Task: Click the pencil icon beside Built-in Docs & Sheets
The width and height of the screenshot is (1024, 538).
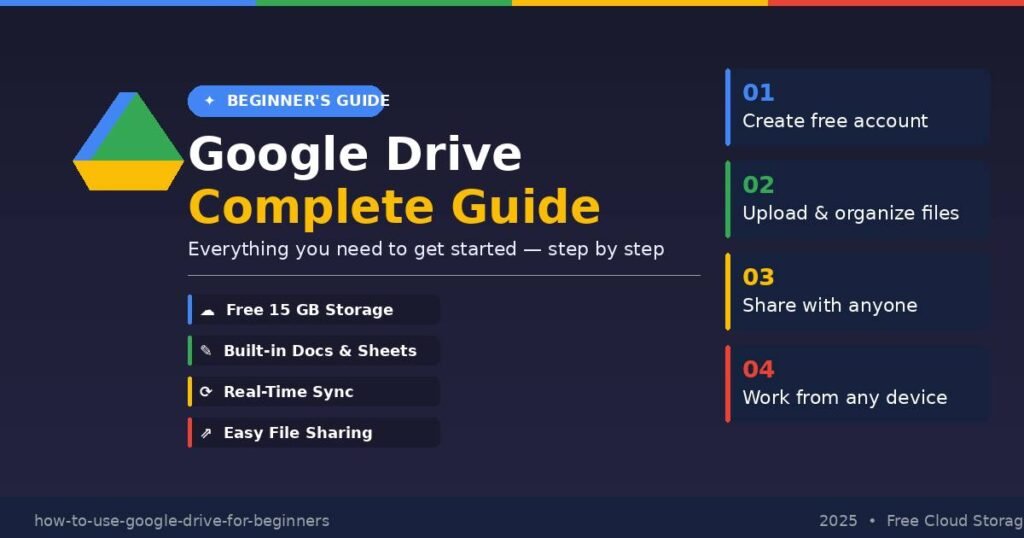Action: tap(206, 351)
